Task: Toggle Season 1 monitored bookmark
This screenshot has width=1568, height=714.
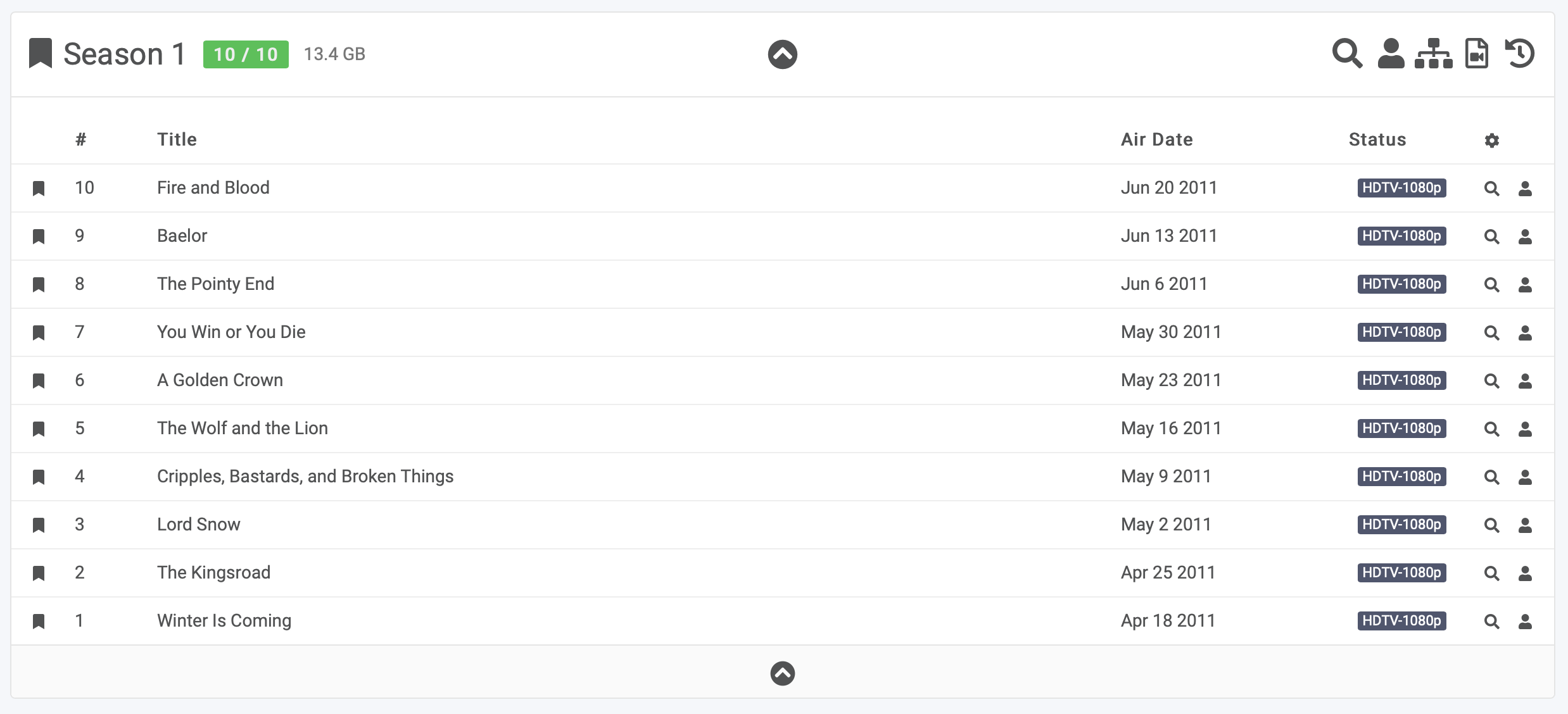Action: pos(41,53)
